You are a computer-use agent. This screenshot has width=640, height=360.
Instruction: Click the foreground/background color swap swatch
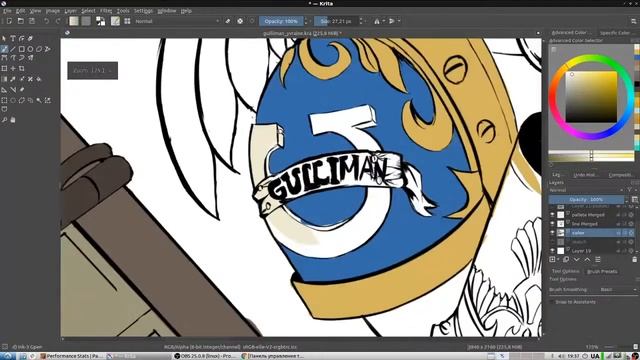tap(100, 21)
